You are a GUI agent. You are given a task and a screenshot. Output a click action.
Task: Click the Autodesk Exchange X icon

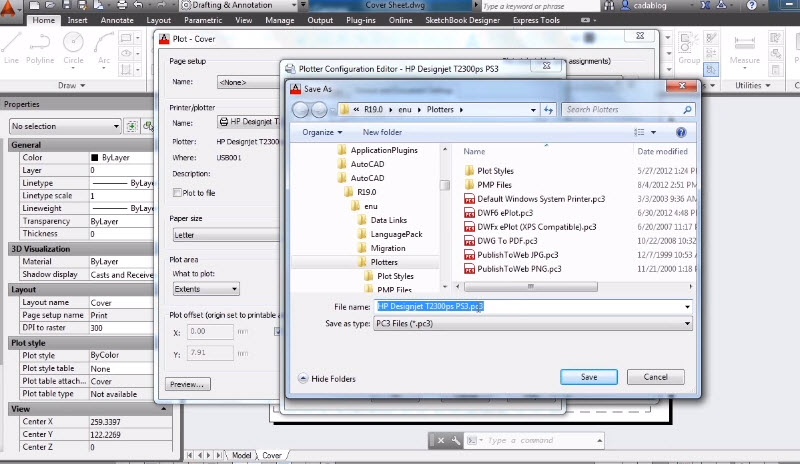[x=705, y=6]
